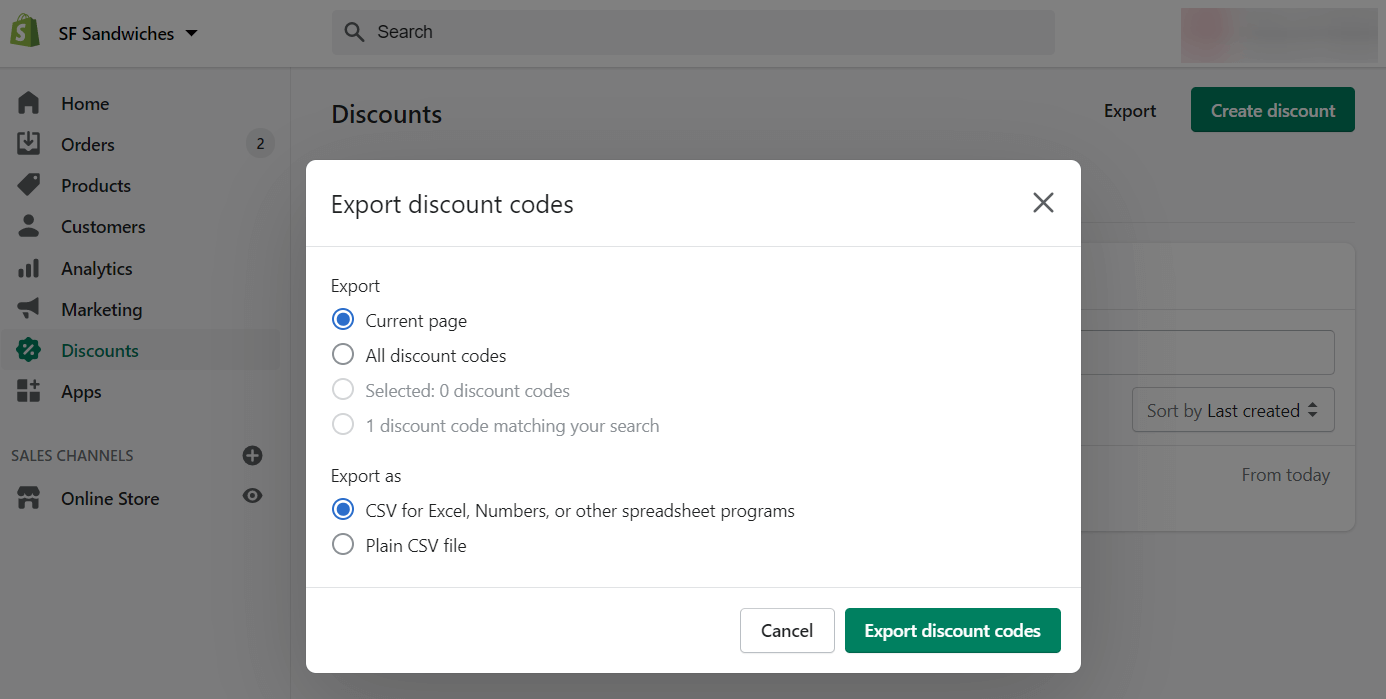Click the Apps grid icon

tap(29, 391)
